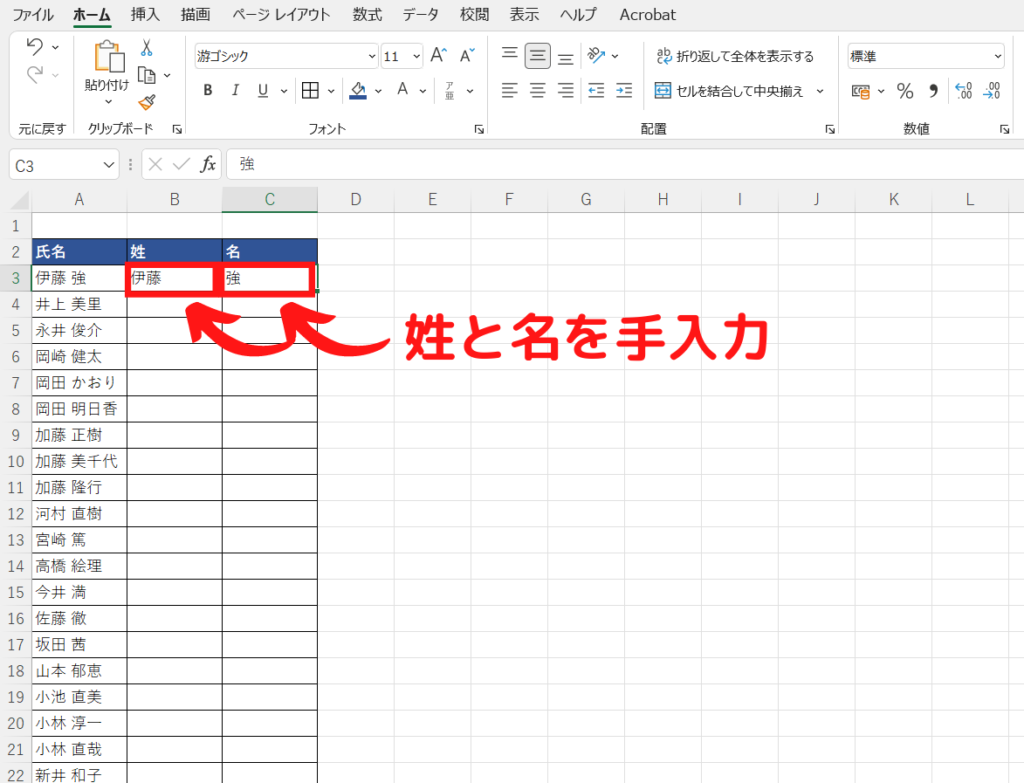Click the Cut scissors icon

pos(147,48)
